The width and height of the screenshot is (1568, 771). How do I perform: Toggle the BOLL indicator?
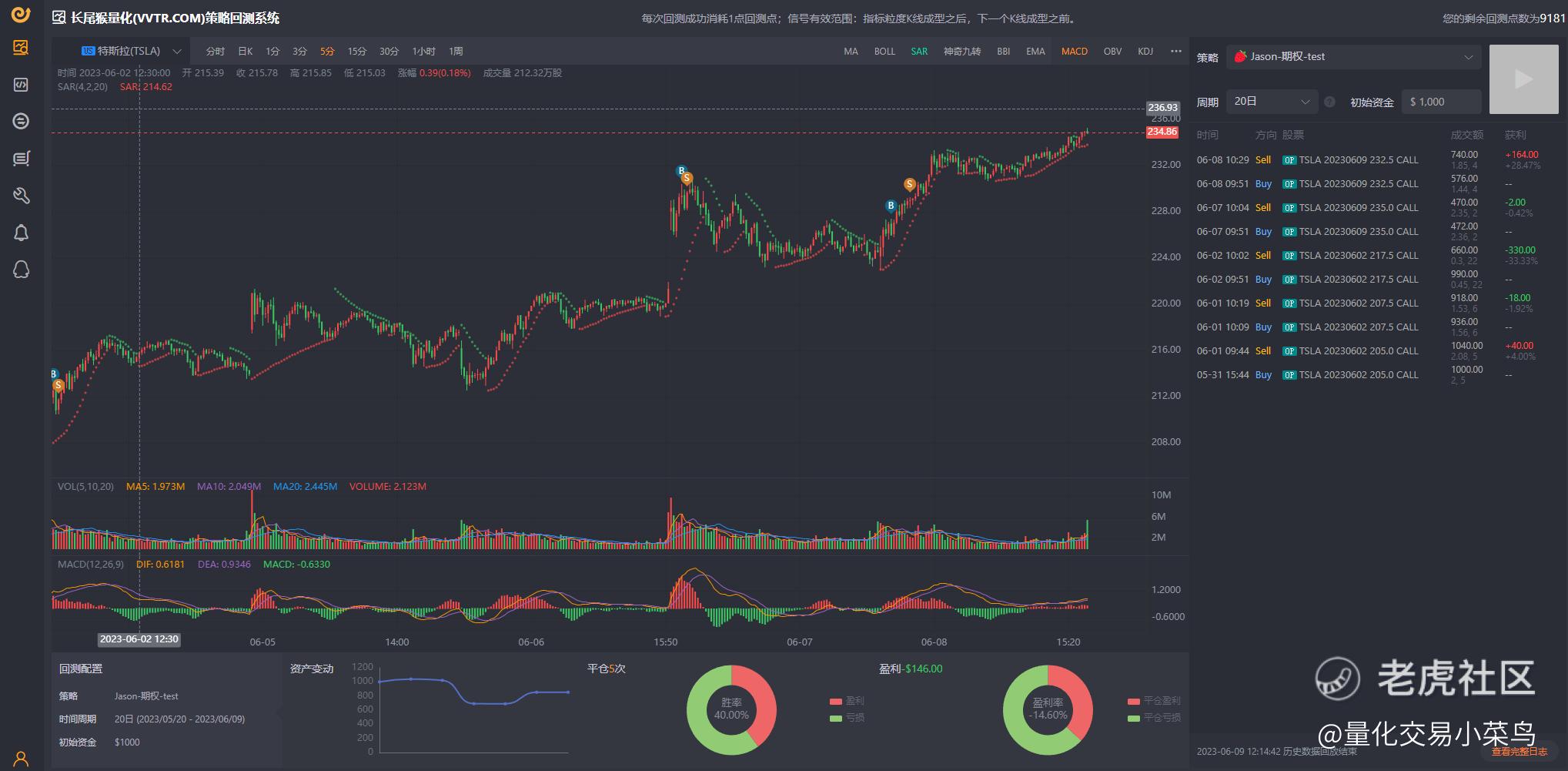pos(884,51)
